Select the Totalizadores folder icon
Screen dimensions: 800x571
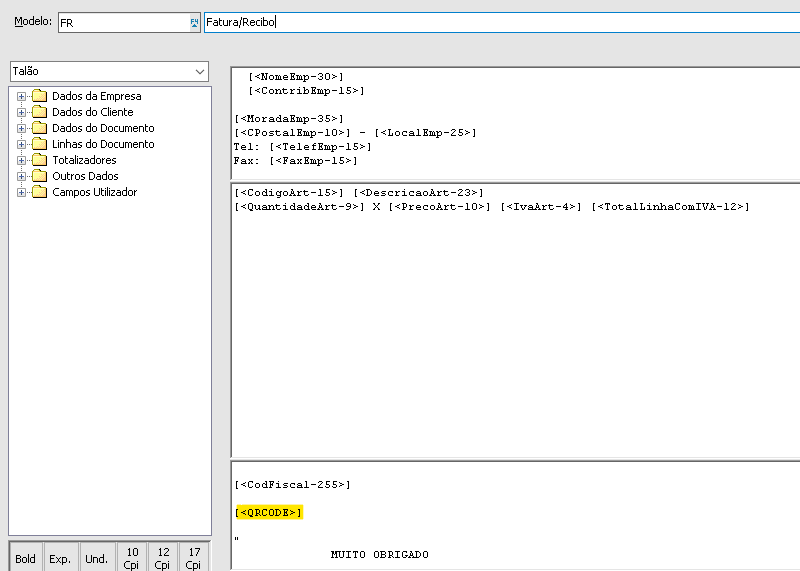tap(39, 160)
